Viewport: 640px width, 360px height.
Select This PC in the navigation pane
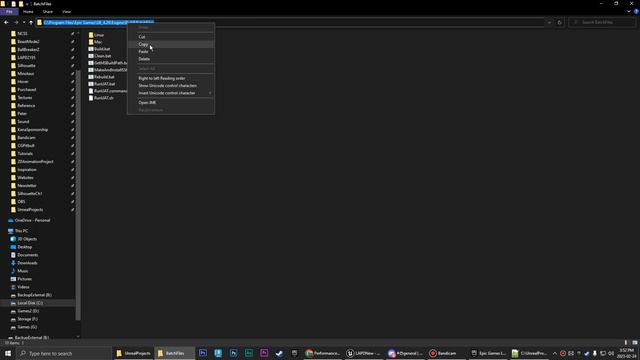click(21, 231)
